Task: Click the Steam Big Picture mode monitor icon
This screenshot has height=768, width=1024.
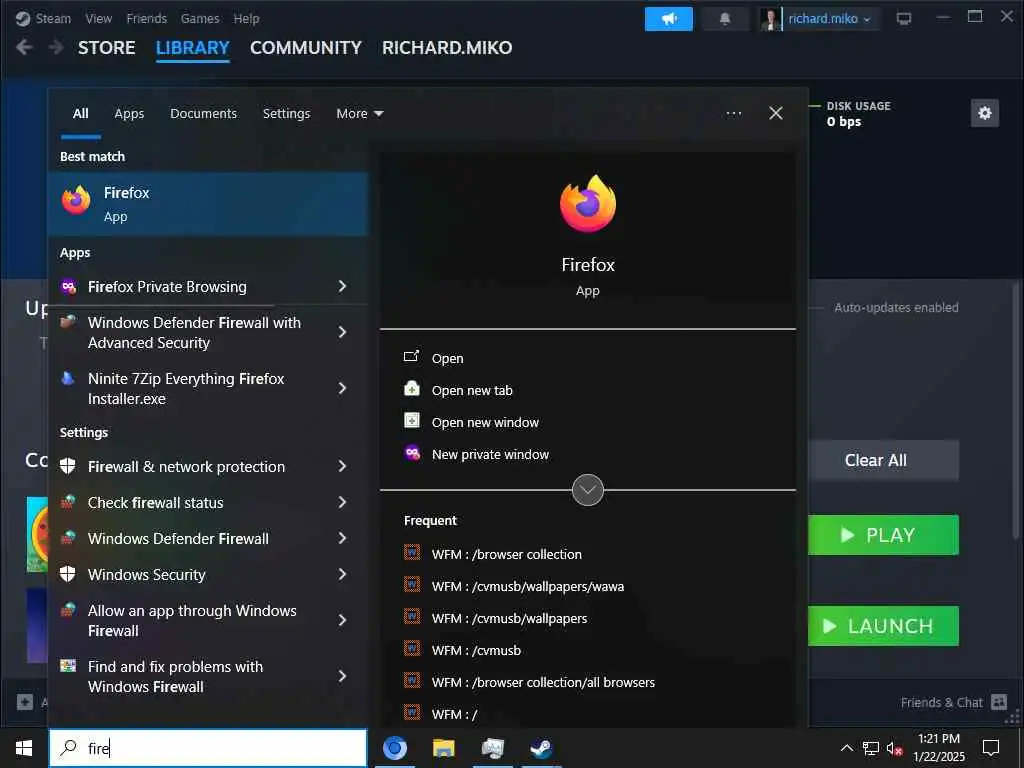Action: point(904,19)
